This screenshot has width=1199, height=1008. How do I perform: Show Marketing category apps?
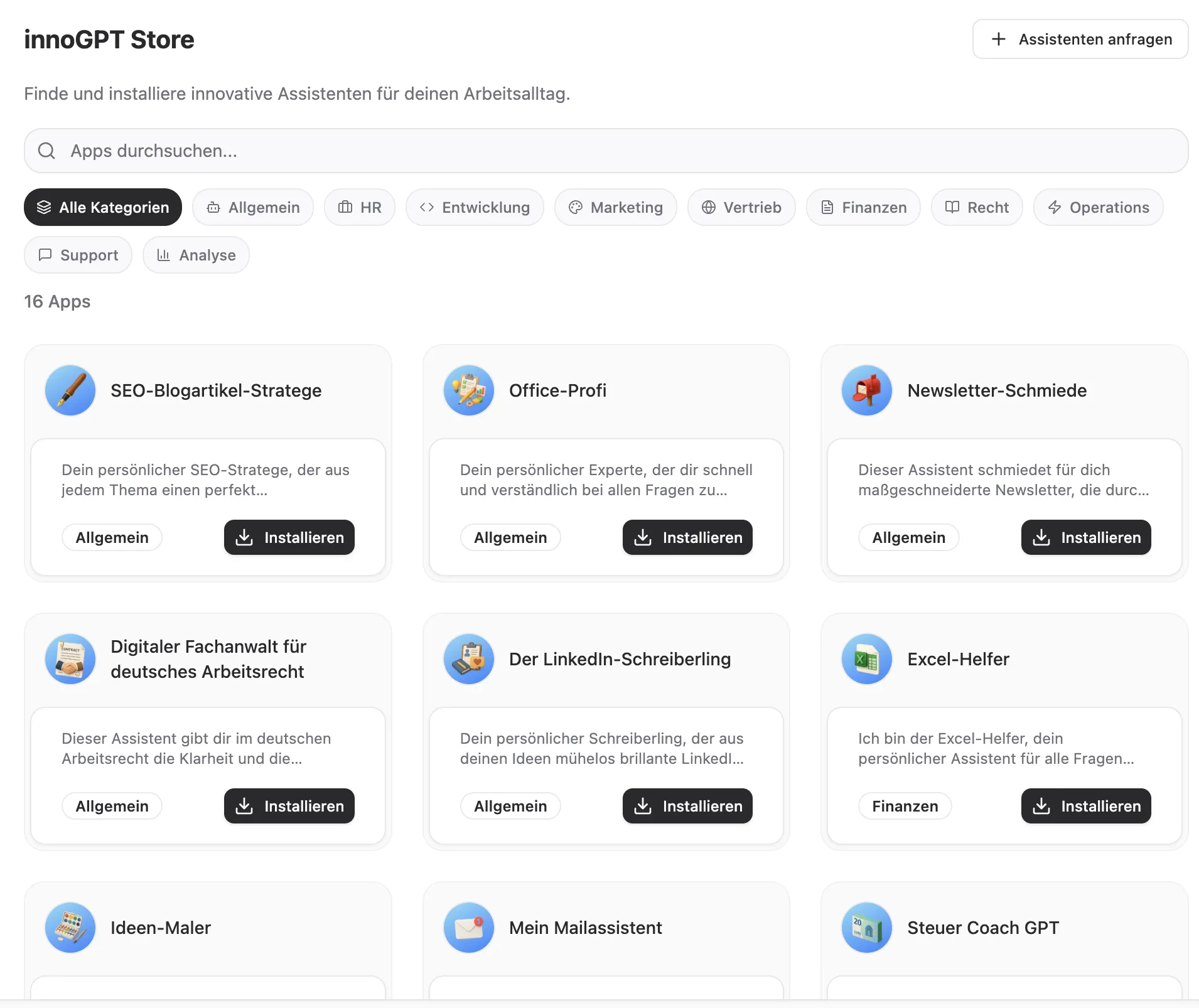click(616, 207)
